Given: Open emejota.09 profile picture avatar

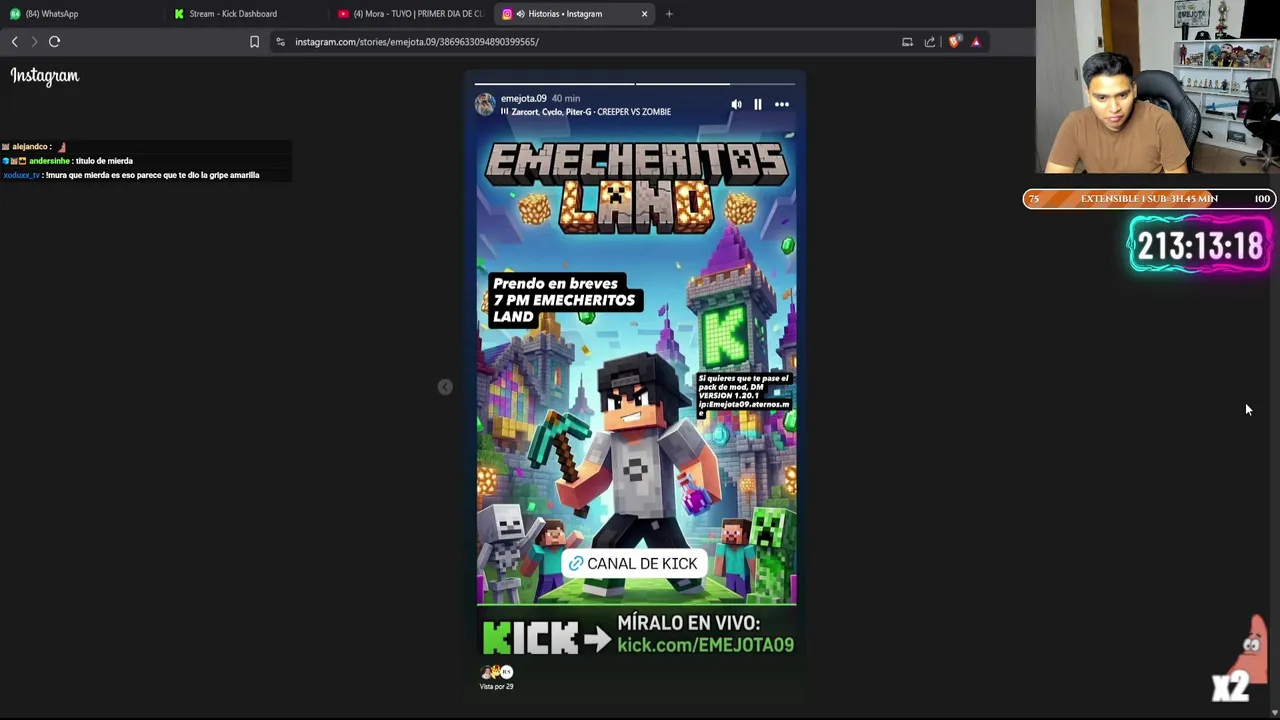Looking at the screenshot, I should (485, 104).
